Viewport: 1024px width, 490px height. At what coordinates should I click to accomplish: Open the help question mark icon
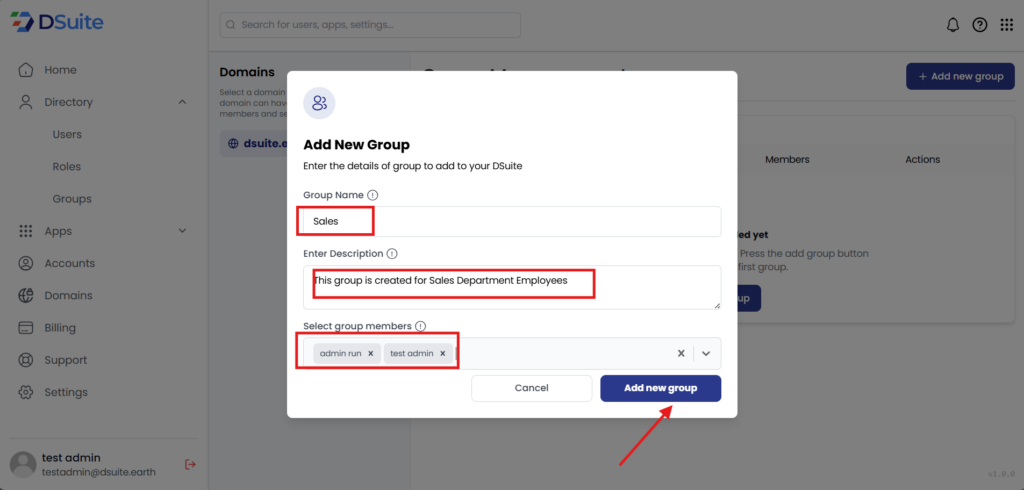(x=979, y=25)
